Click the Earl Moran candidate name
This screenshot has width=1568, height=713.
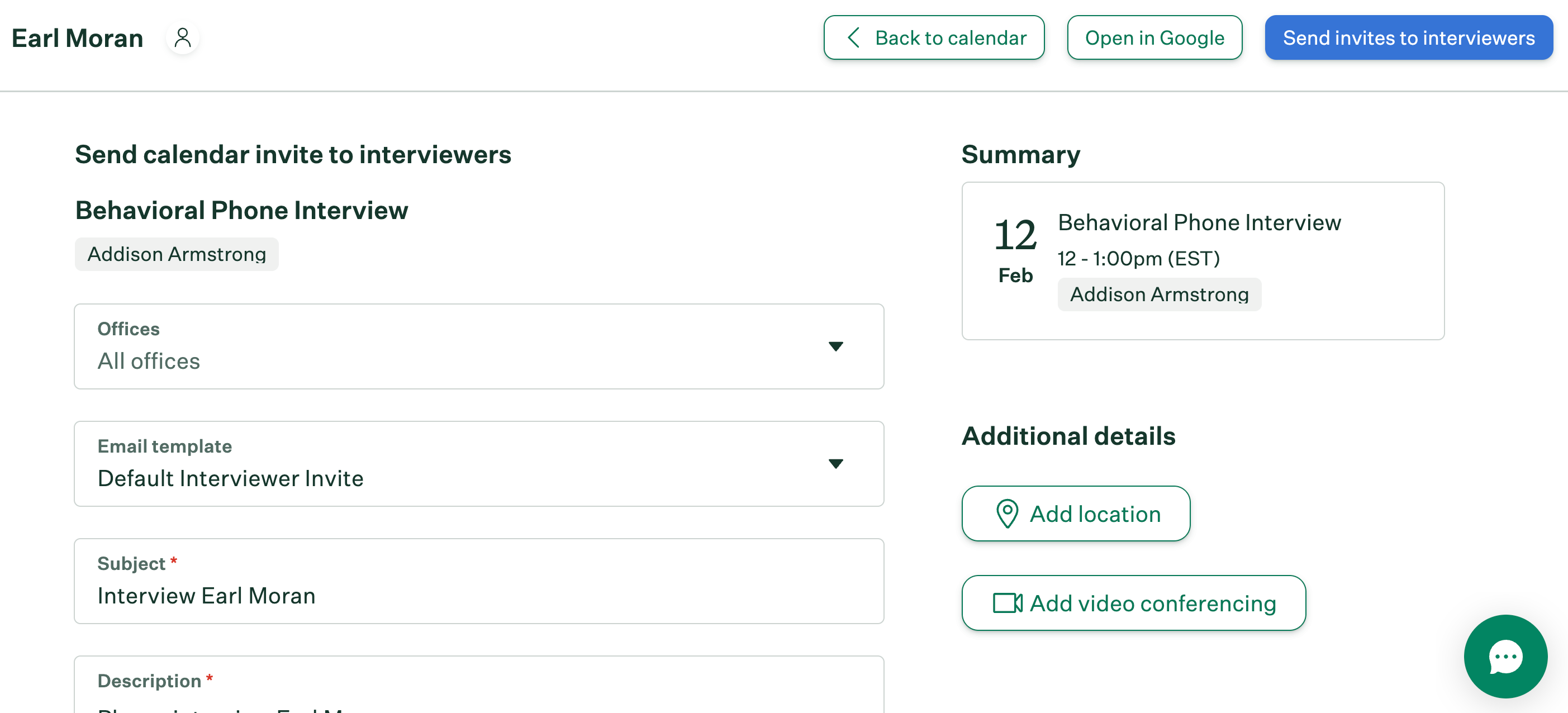pyautogui.click(x=77, y=38)
